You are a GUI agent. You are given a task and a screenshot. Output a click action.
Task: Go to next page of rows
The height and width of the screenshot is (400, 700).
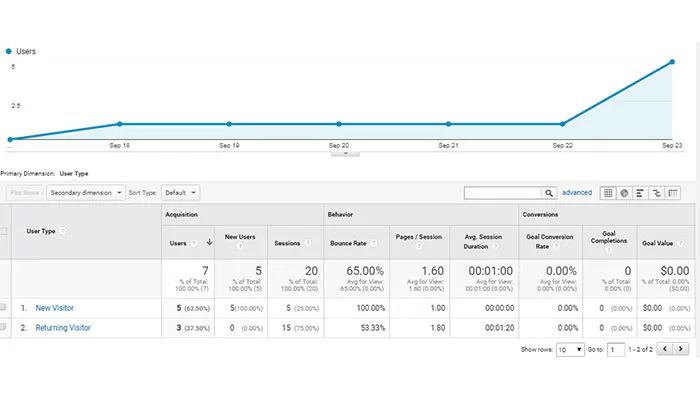681,349
